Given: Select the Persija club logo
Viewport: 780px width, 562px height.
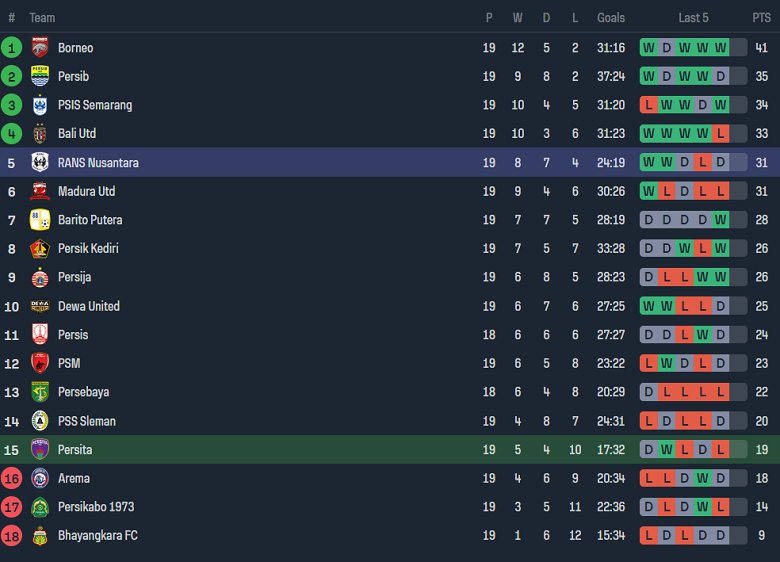Looking at the screenshot, I should point(40,277).
